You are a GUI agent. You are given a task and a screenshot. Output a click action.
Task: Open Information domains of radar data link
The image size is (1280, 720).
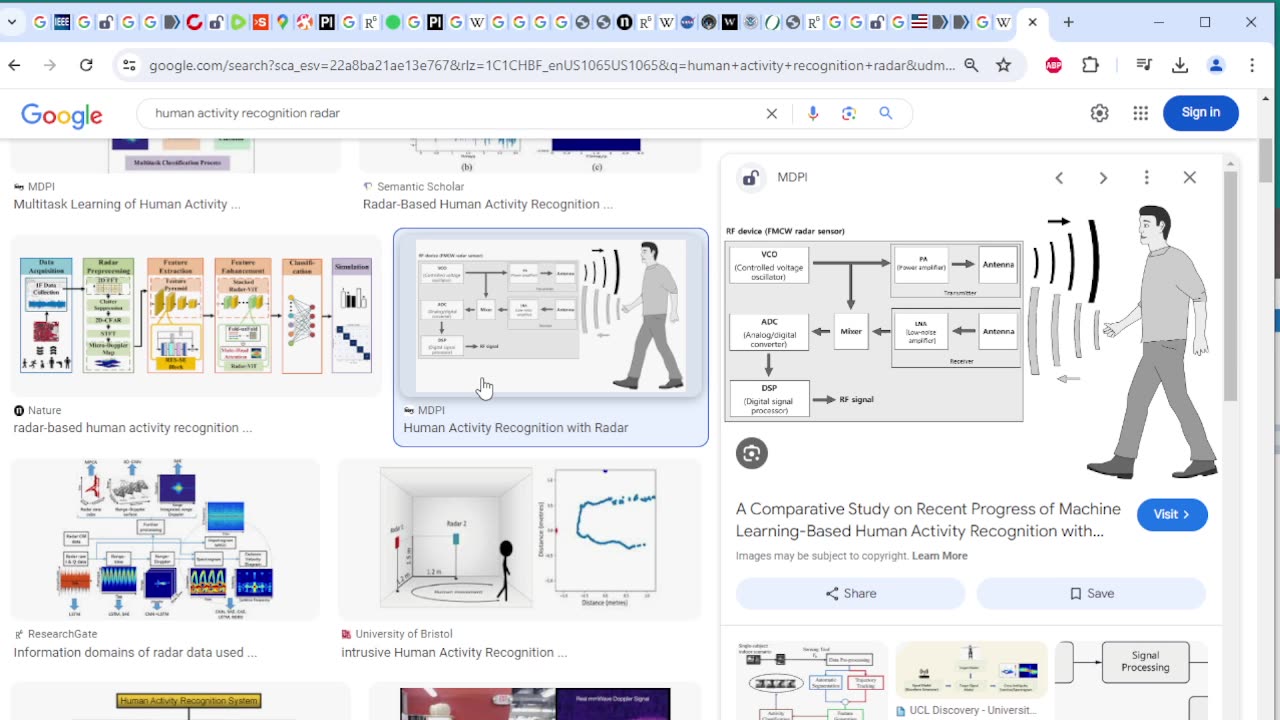(x=135, y=652)
